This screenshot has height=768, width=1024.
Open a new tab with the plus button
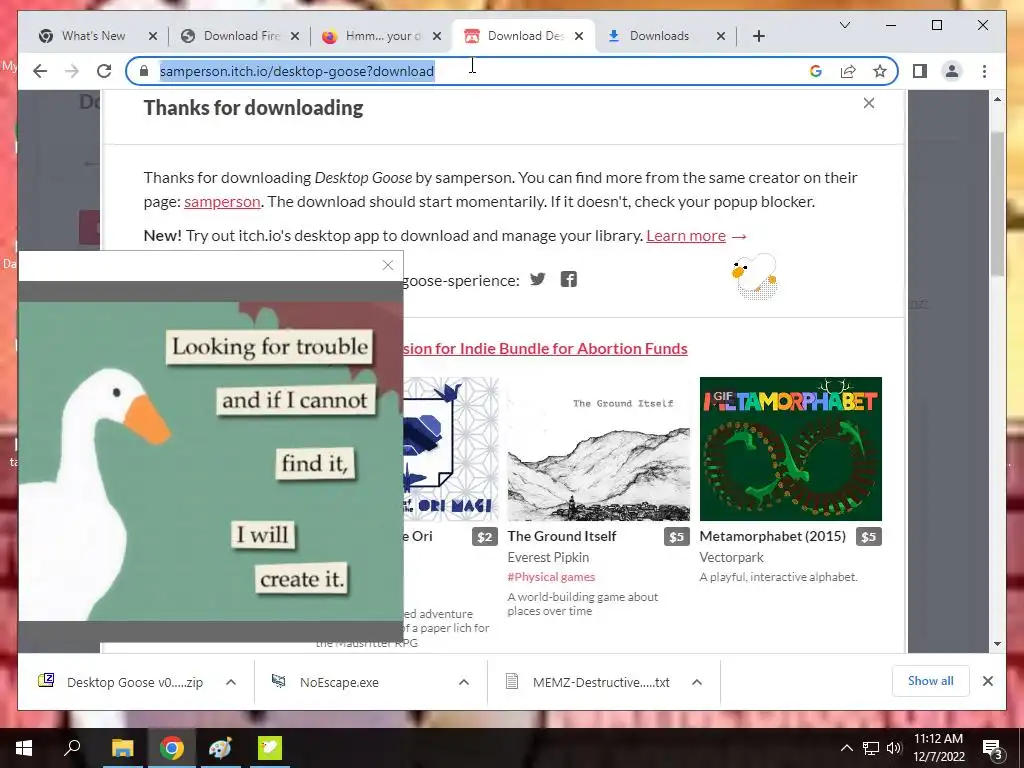tap(758, 36)
